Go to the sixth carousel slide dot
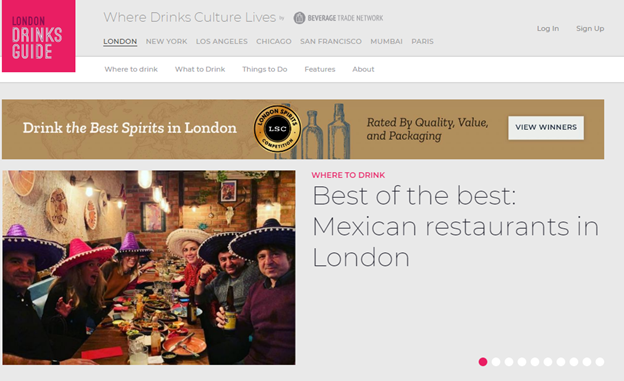 (x=548, y=362)
